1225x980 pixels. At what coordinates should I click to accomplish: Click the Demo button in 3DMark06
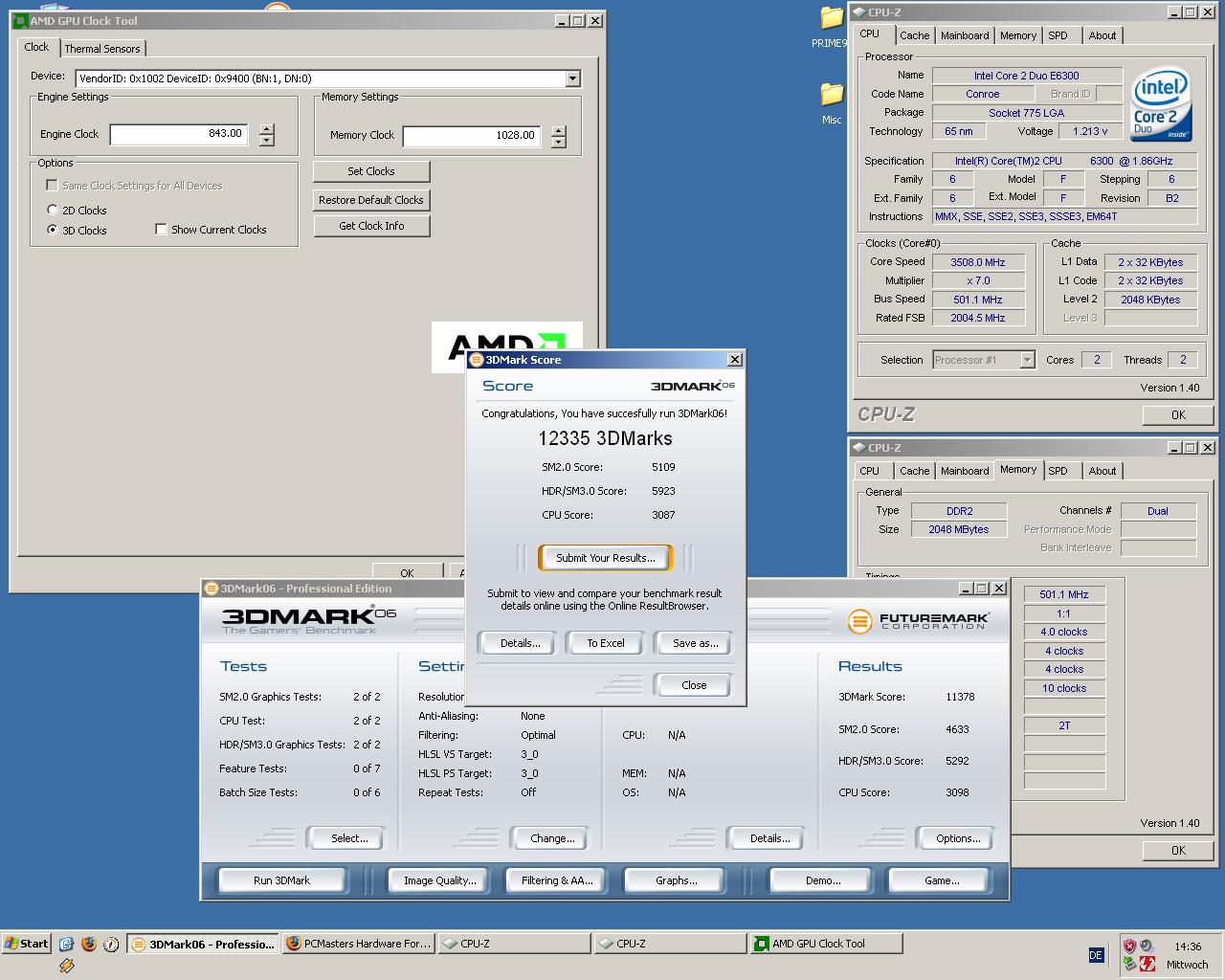[x=823, y=880]
